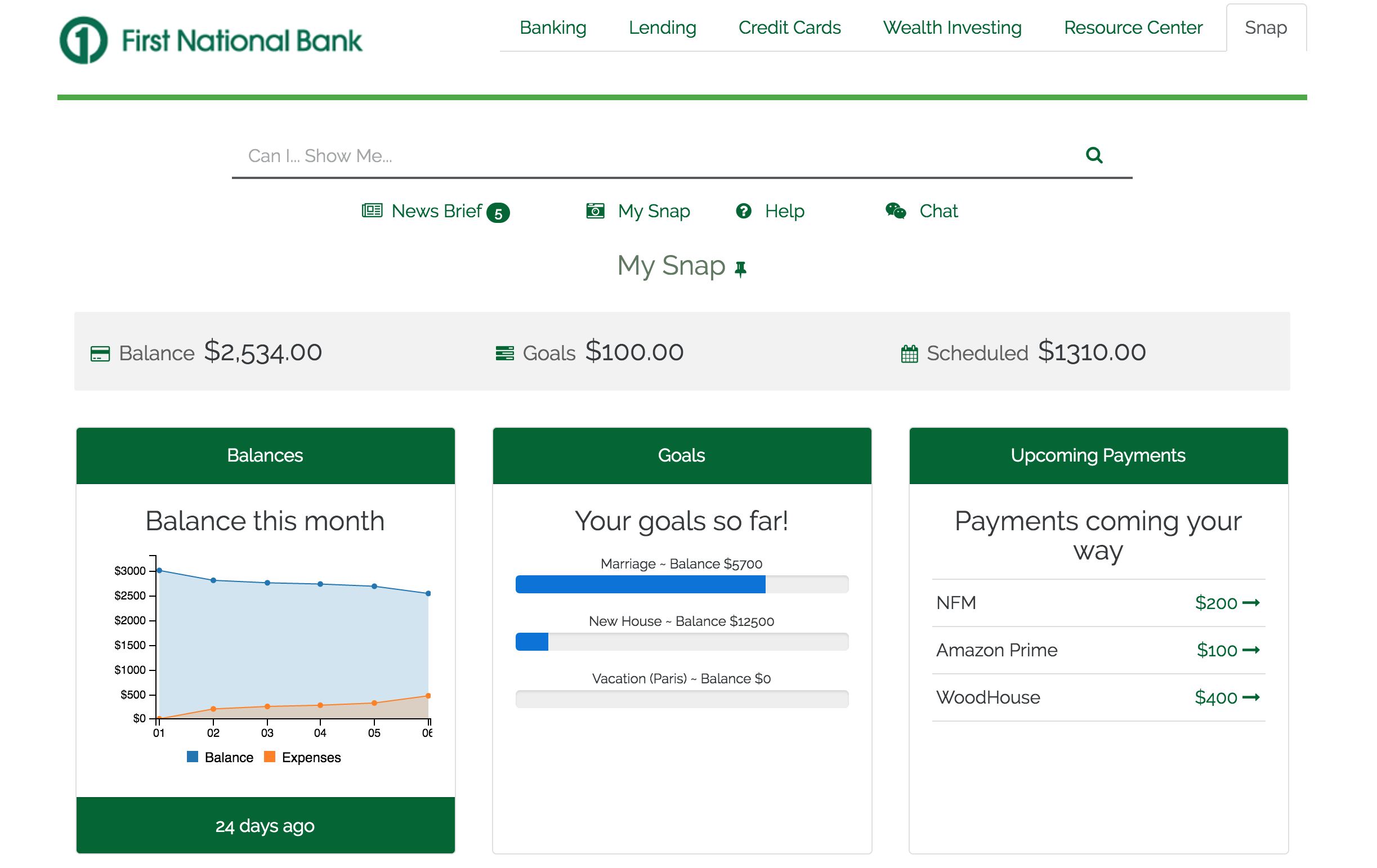Open the Wealth Investing menu
This screenshot has width=1377, height=868.
click(x=951, y=28)
